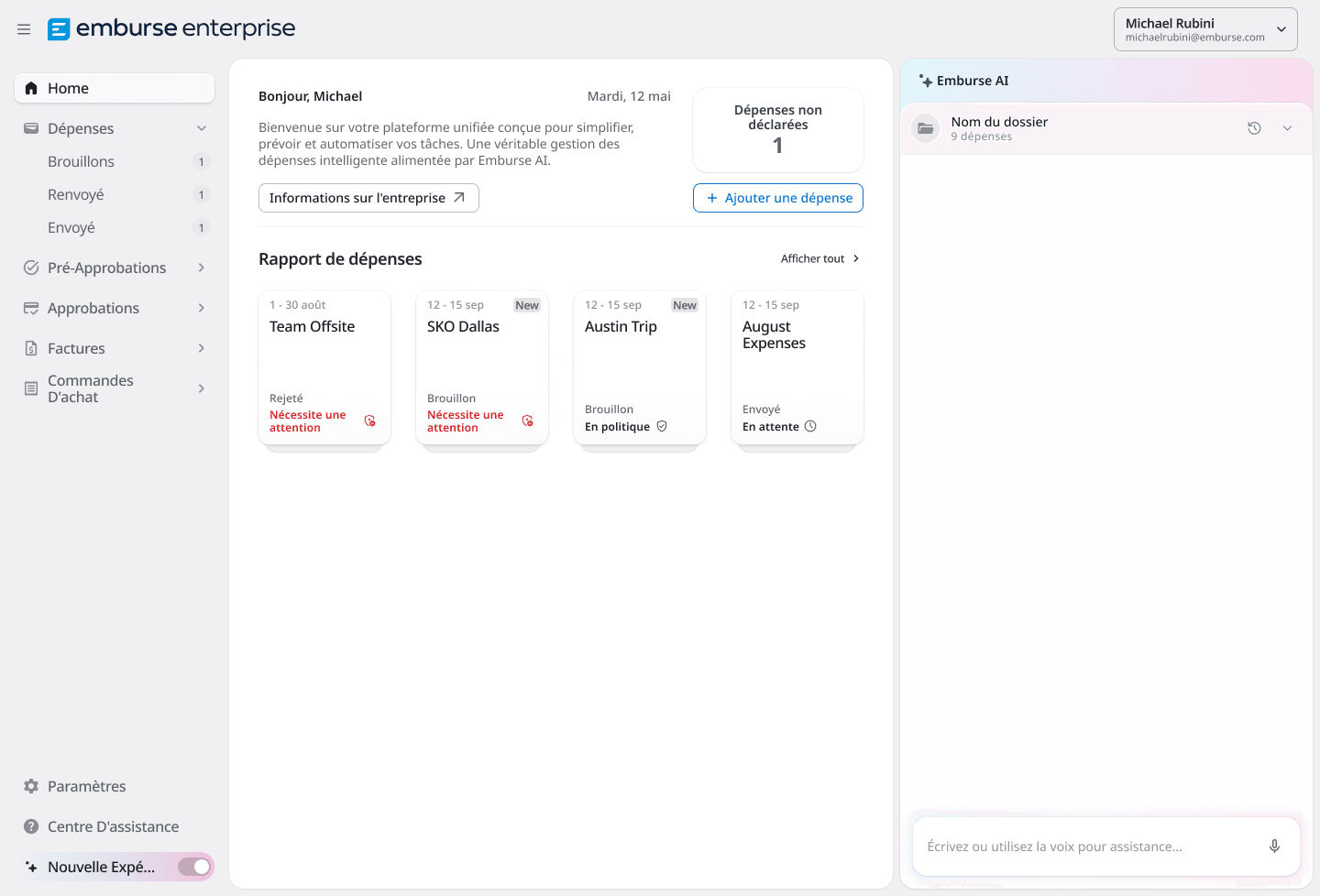Image resolution: width=1320 pixels, height=896 pixels.
Task: Open the Emburse AI history icon
Action: (x=1254, y=128)
